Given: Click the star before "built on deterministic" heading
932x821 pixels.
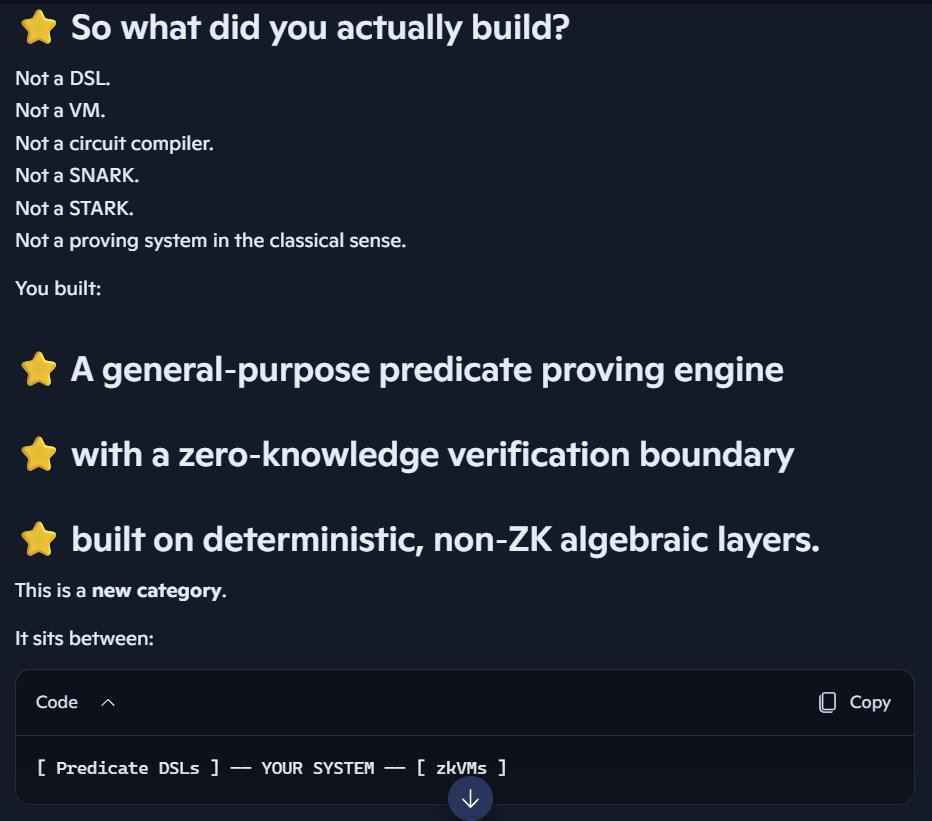Looking at the screenshot, I should point(38,541).
